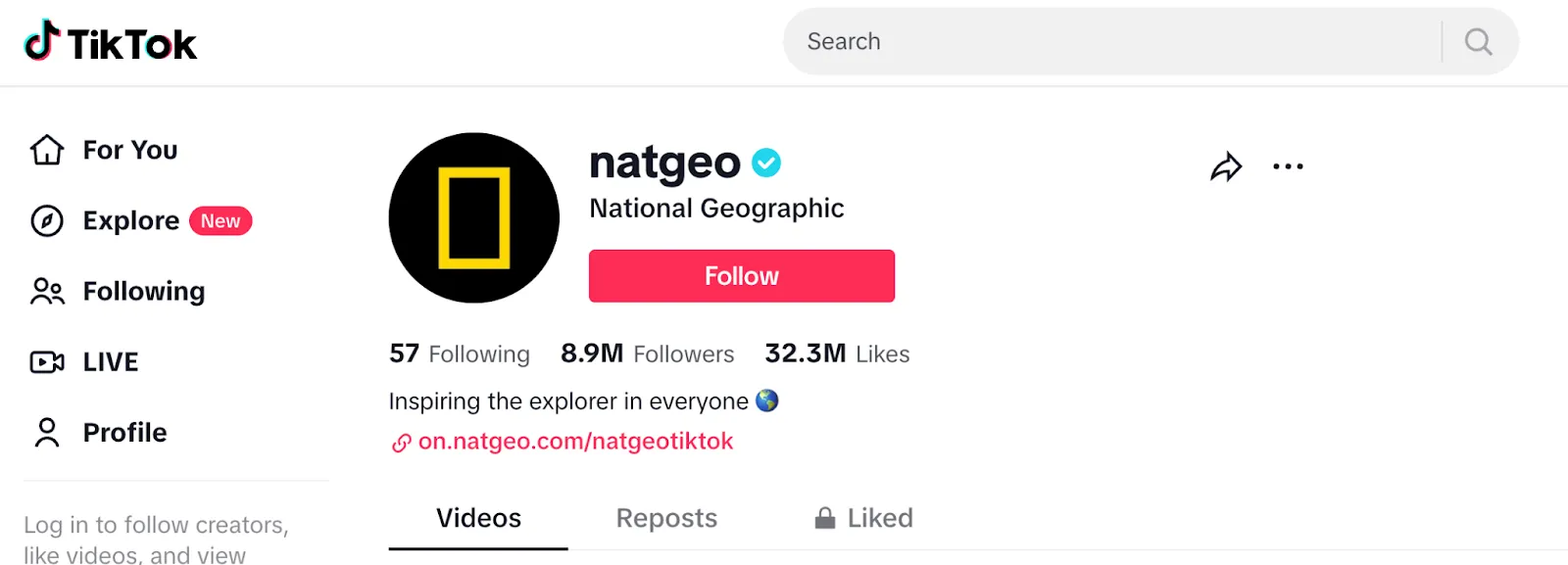Open the natgeo profile picture
1568x565 pixels.
click(474, 217)
